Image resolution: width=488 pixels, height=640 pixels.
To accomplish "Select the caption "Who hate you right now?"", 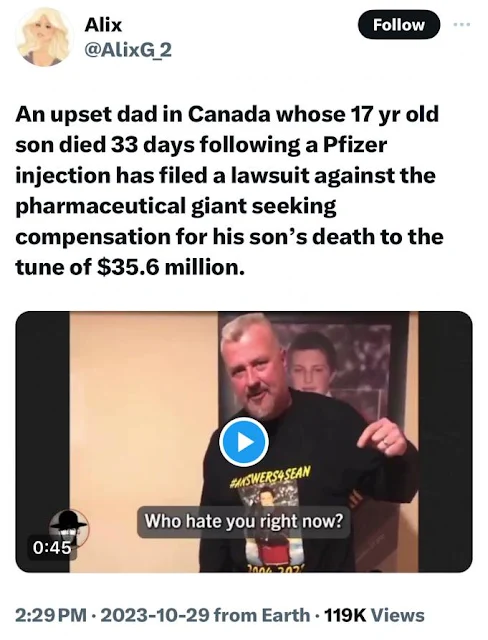I will click(x=244, y=521).
